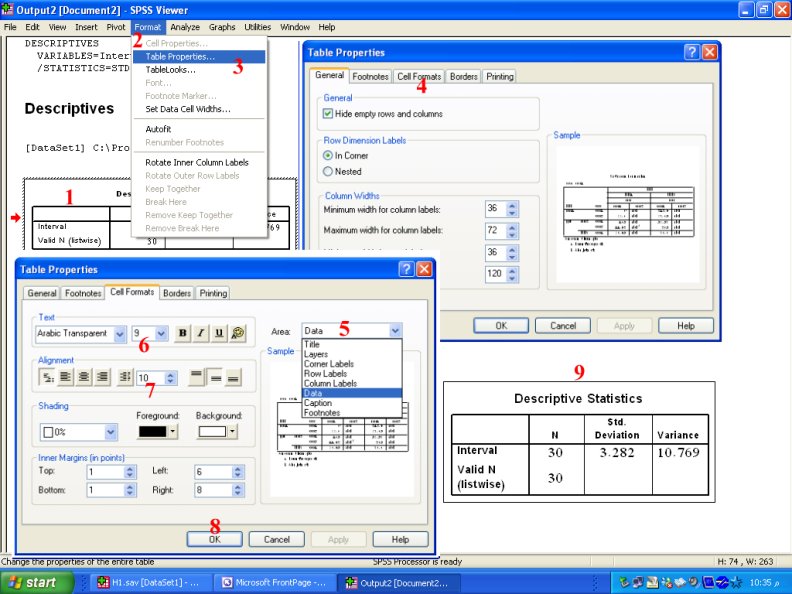
Task: Click OK in the dialog with Shading options
Action: coord(215,539)
